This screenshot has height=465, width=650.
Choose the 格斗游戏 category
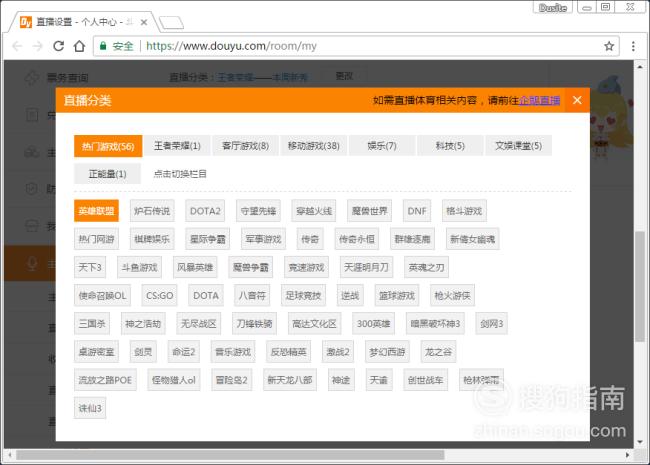[464, 211]
